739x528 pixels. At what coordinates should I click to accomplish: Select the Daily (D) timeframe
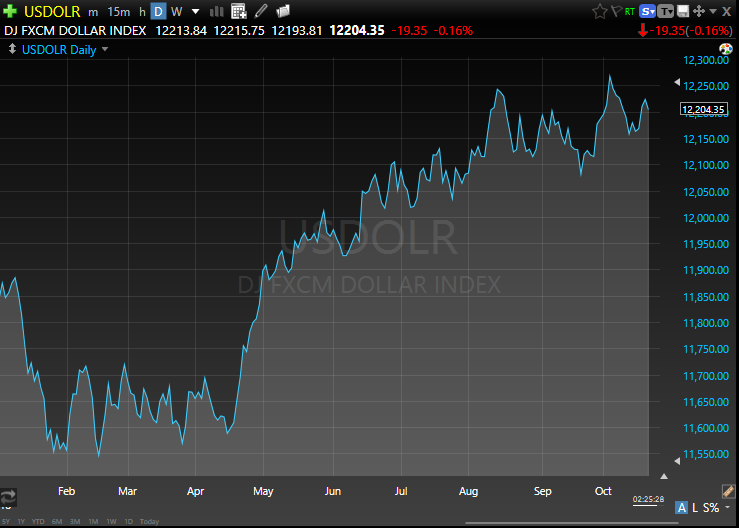tap(158, 11)
